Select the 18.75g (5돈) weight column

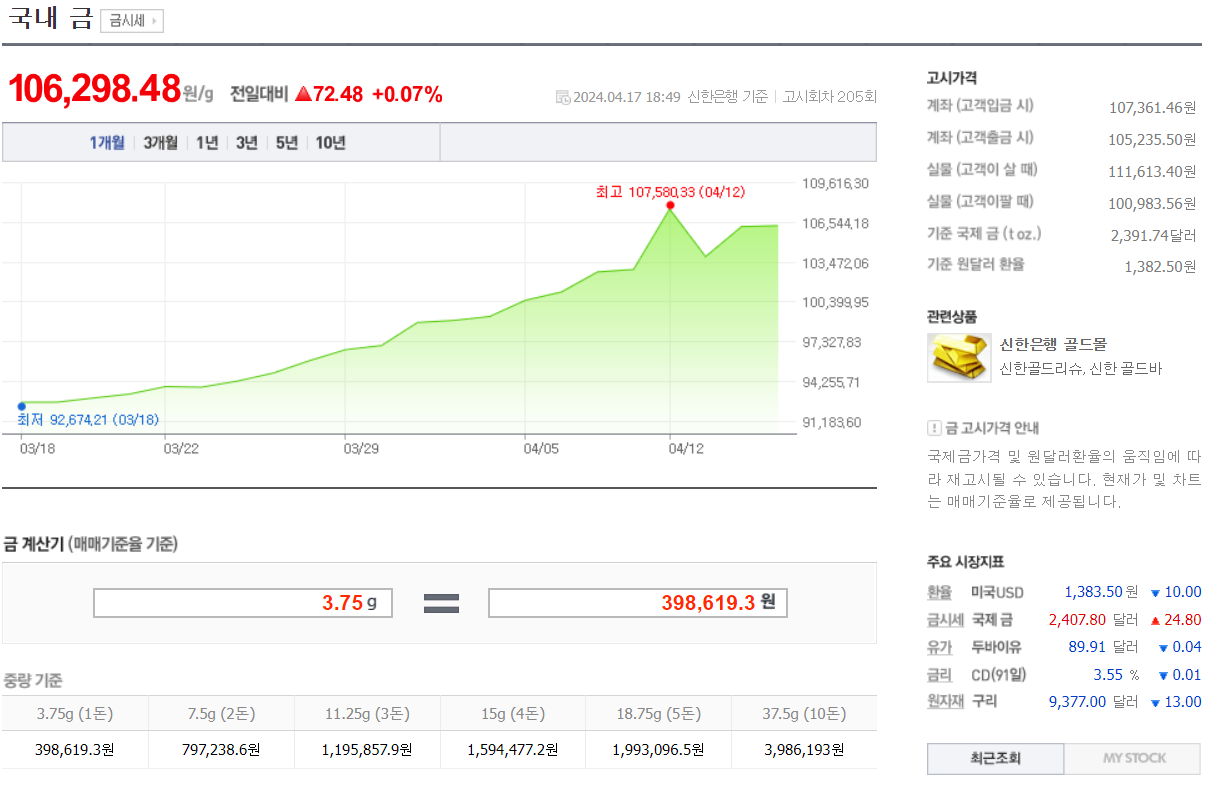(x=659, y=714)
